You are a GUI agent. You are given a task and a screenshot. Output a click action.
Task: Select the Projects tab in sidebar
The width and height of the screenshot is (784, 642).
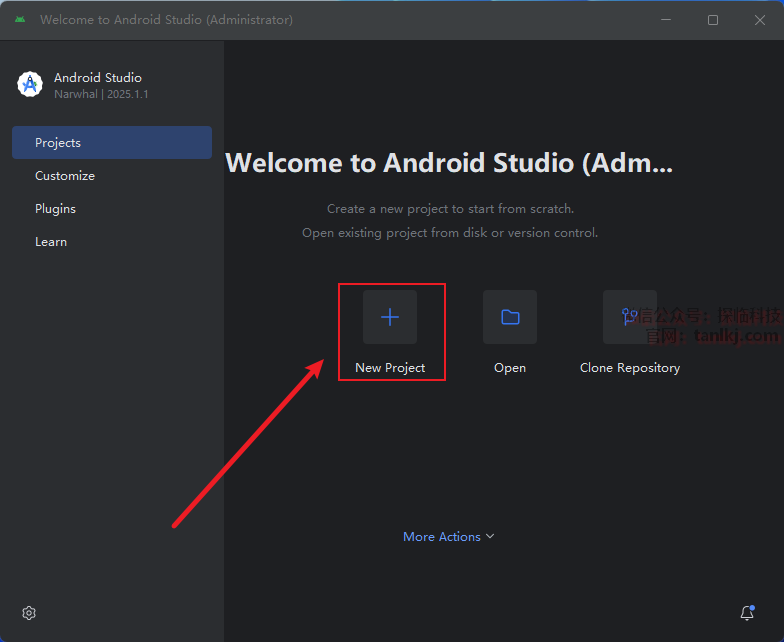(111, 143)
